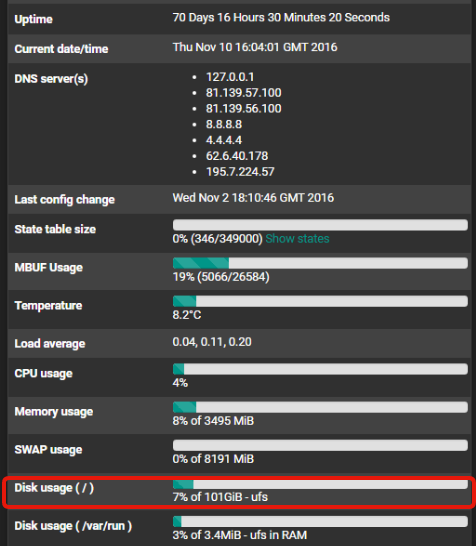Click the Current date/time value
Image resolution: width=476 pixels, height=546 pixels.
(x=255, y=47)
